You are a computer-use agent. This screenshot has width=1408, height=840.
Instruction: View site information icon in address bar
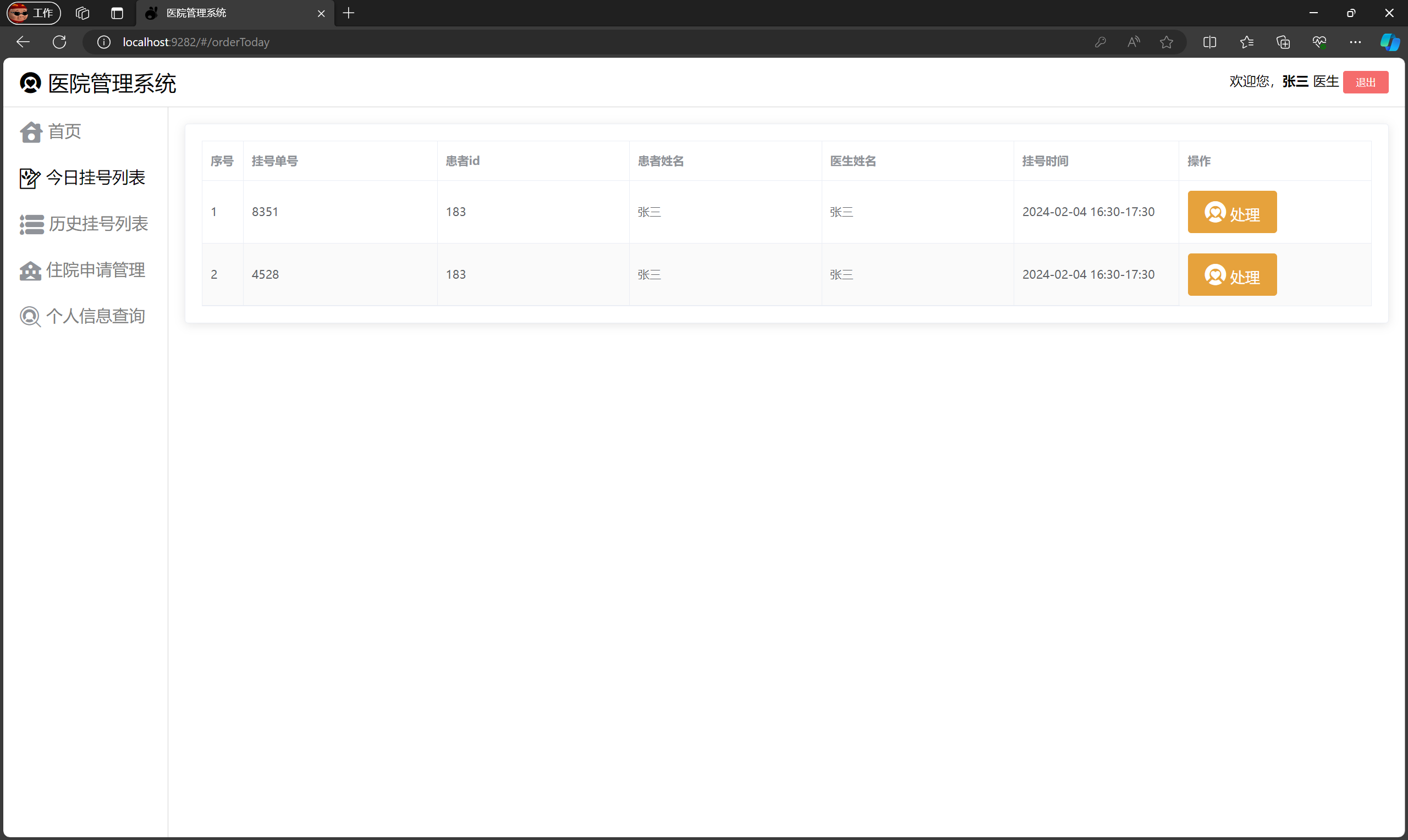tap(103, 42)
